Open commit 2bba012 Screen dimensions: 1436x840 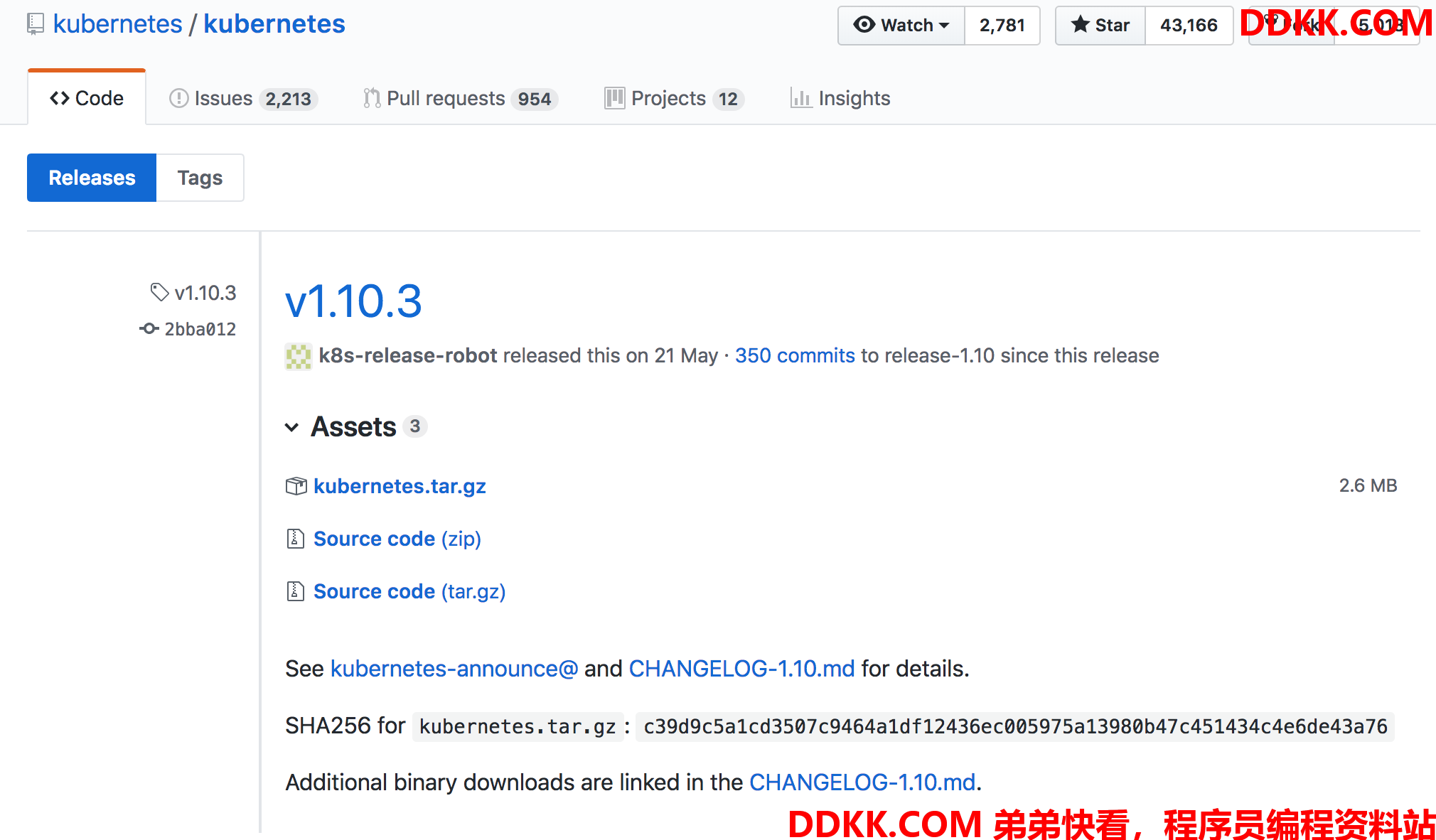pos(200,329)
